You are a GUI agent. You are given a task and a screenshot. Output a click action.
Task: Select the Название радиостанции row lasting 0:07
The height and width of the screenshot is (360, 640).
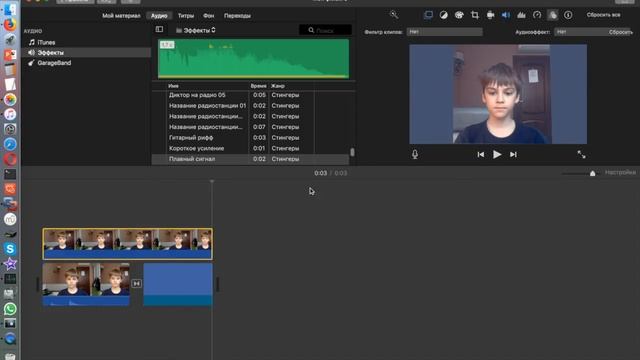pyautogui.click(x=251, y=127)
